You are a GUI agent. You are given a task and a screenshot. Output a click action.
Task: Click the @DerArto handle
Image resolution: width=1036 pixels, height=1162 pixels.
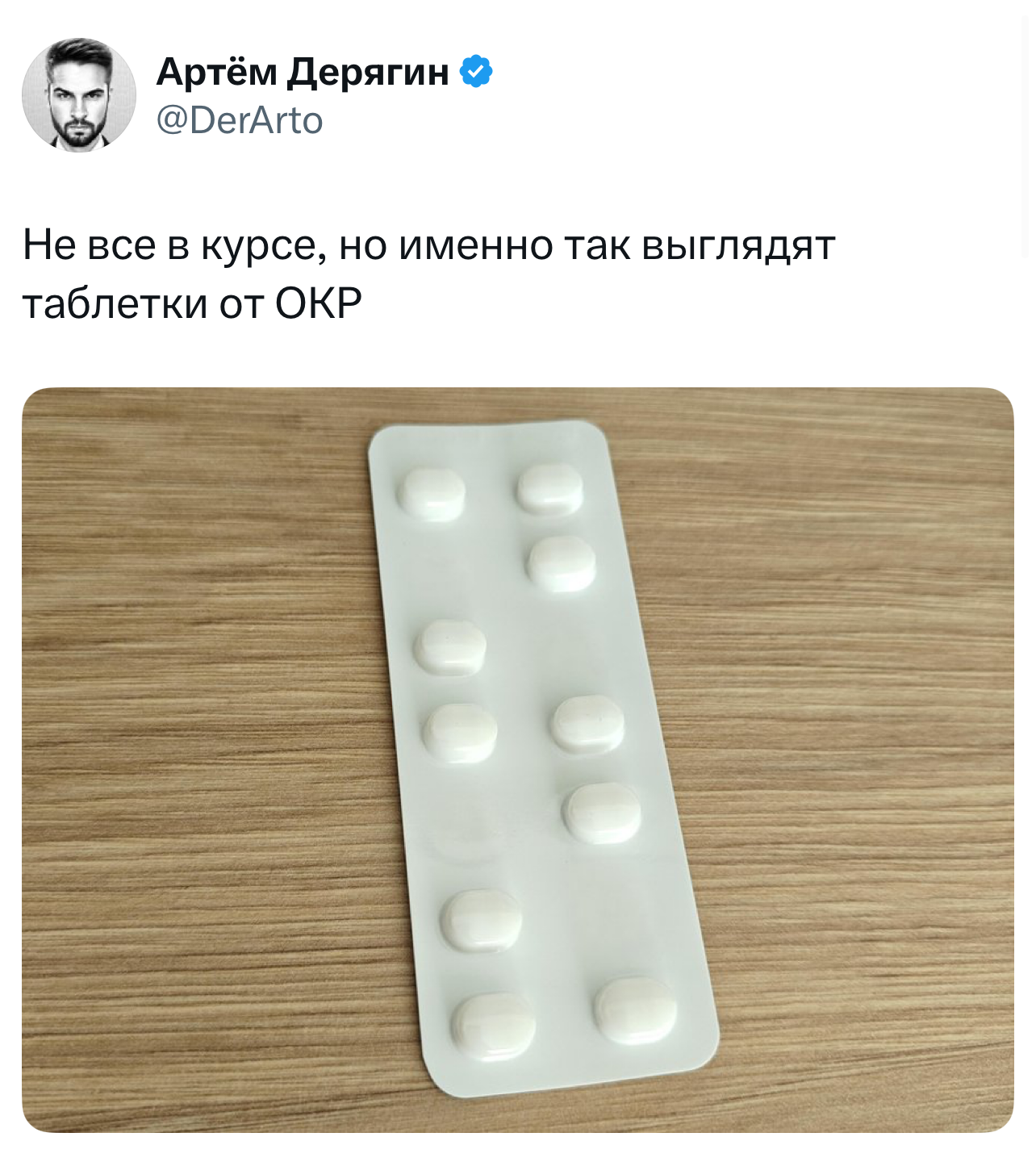coord(240,121)
